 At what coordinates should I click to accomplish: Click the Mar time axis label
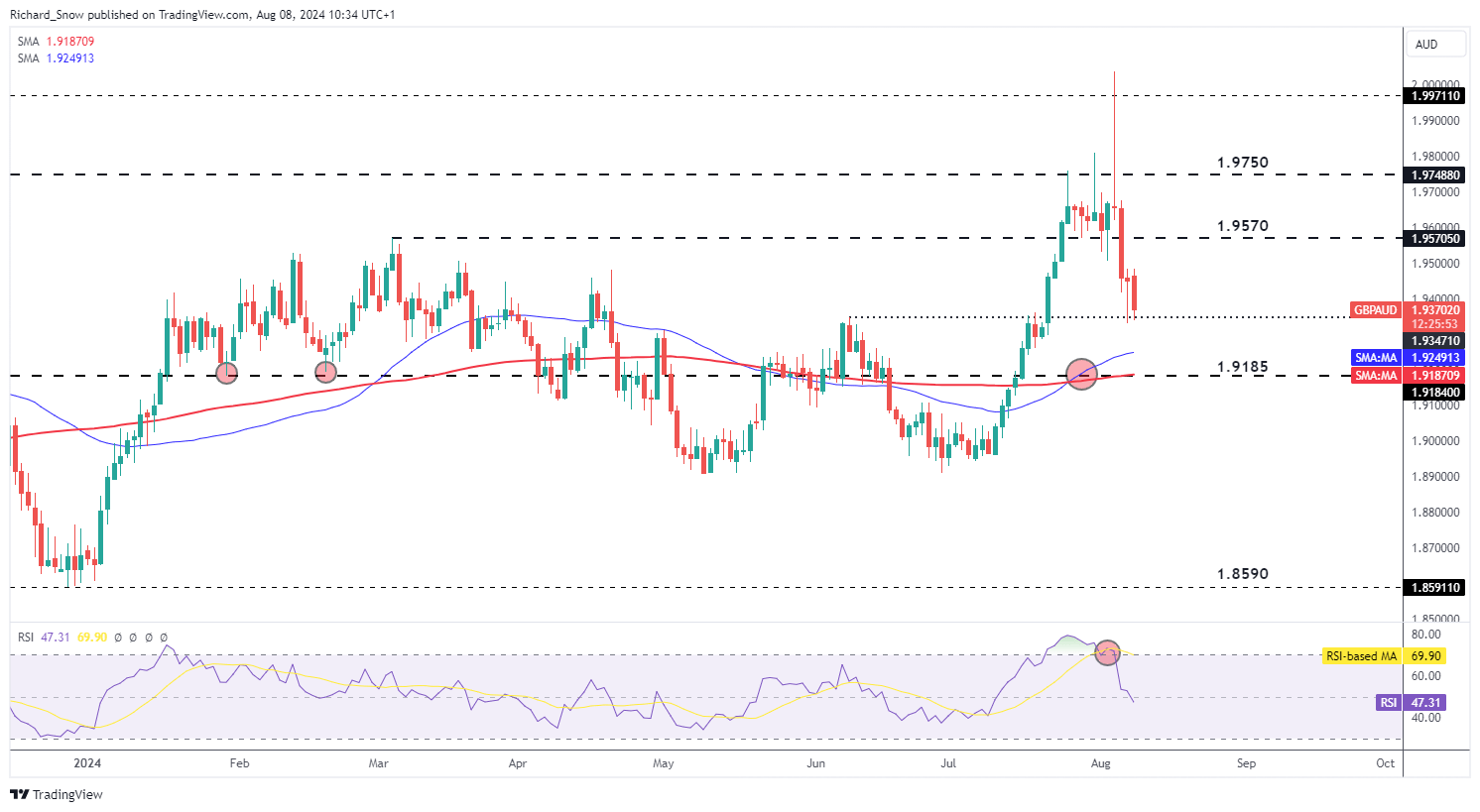pos(378,763)
